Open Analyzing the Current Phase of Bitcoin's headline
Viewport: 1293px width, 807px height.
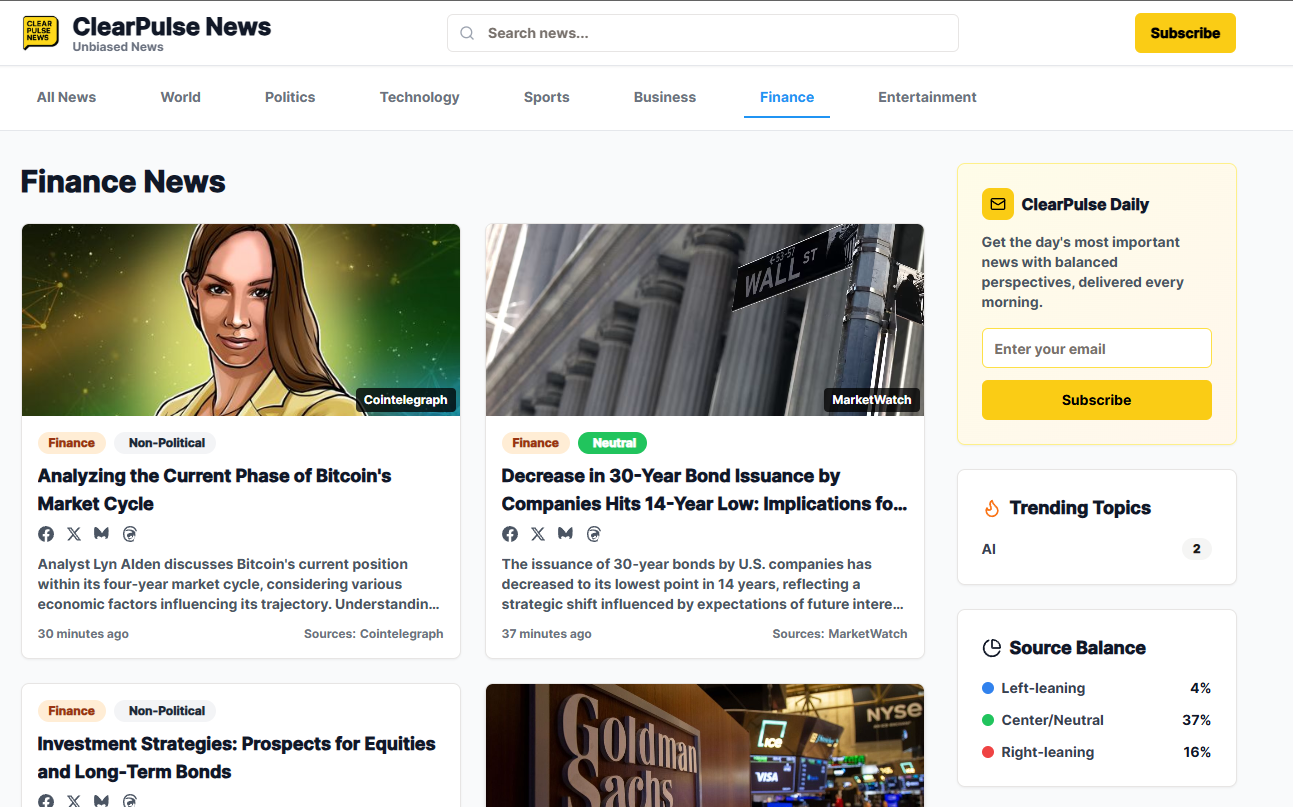[x=215, y=490]
